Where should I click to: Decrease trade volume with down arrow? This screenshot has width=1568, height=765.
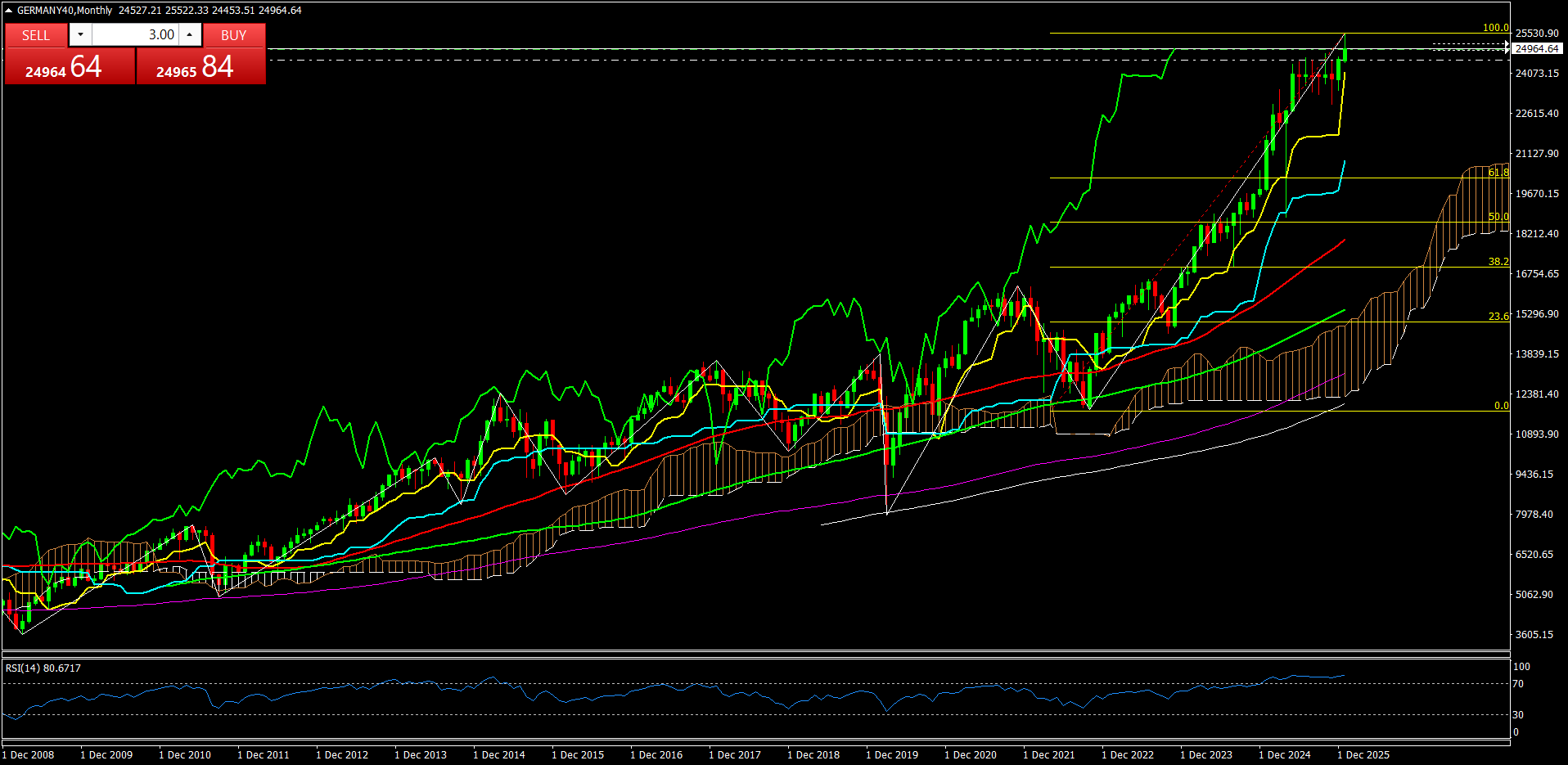80,34
